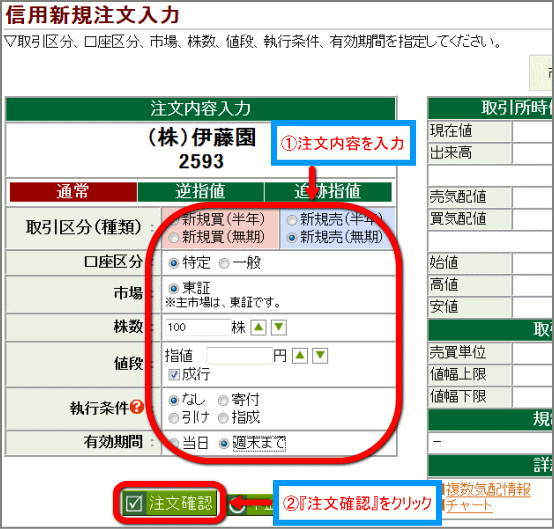The image size is (554, 529).
Task: Click the 安値 label
Action: pos(444,307)
